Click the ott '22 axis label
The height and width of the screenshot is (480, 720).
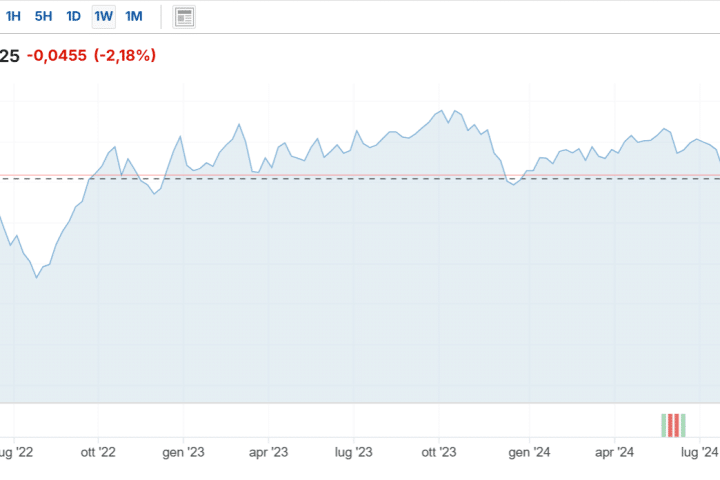coord(101,453)
